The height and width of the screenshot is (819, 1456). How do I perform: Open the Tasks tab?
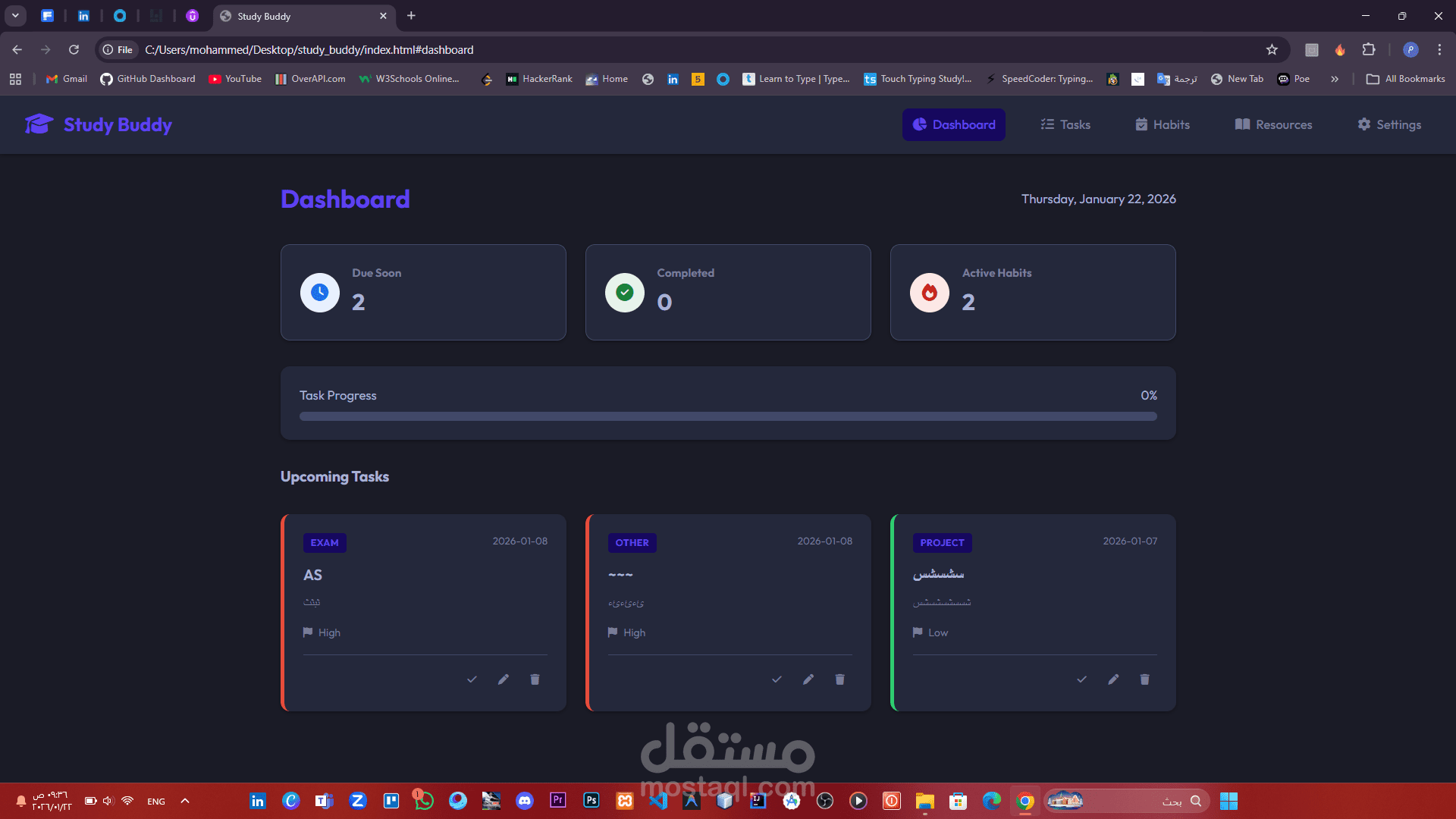coord(1065,124)
